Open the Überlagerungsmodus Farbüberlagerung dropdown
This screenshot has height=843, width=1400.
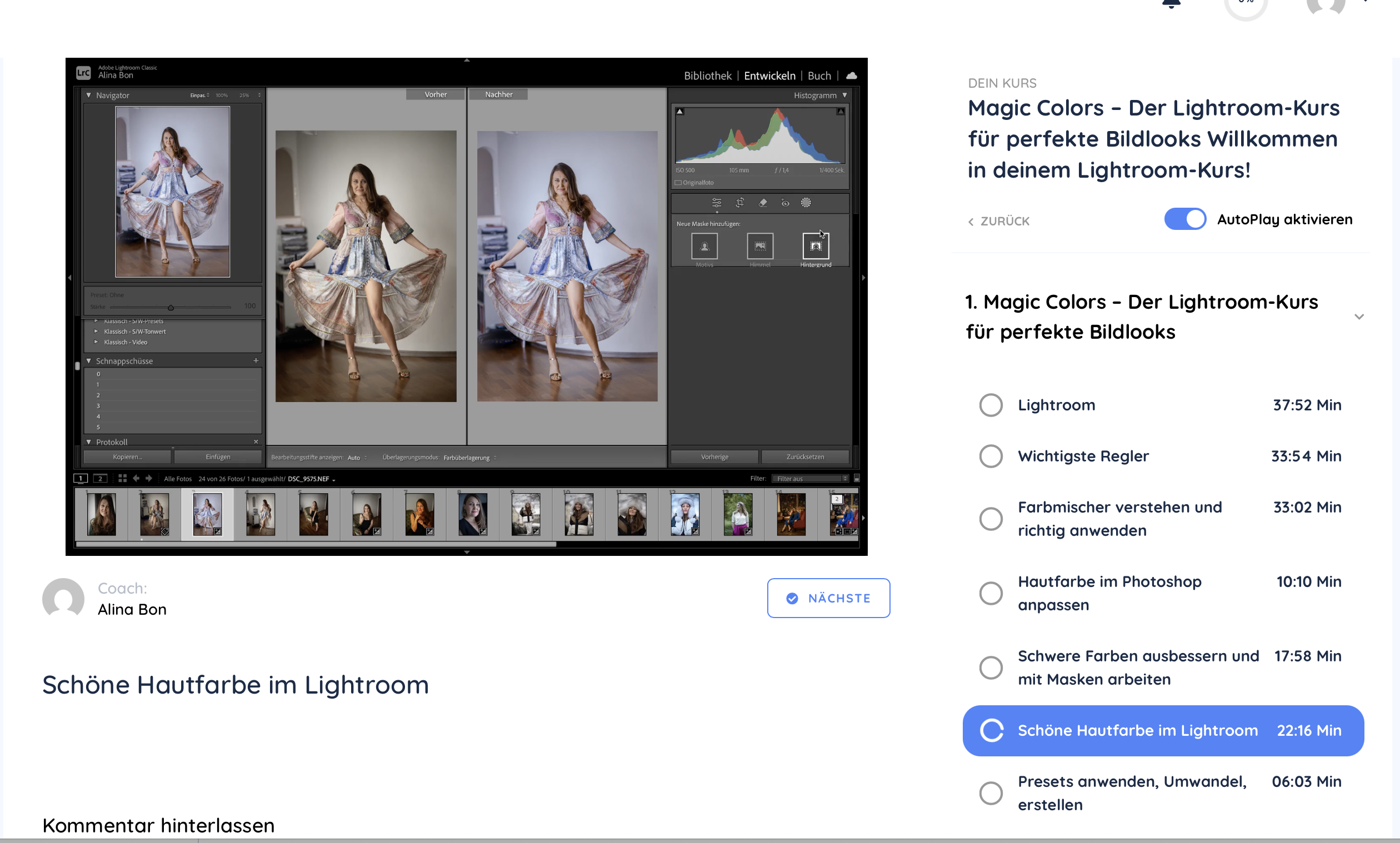[469, 458]
